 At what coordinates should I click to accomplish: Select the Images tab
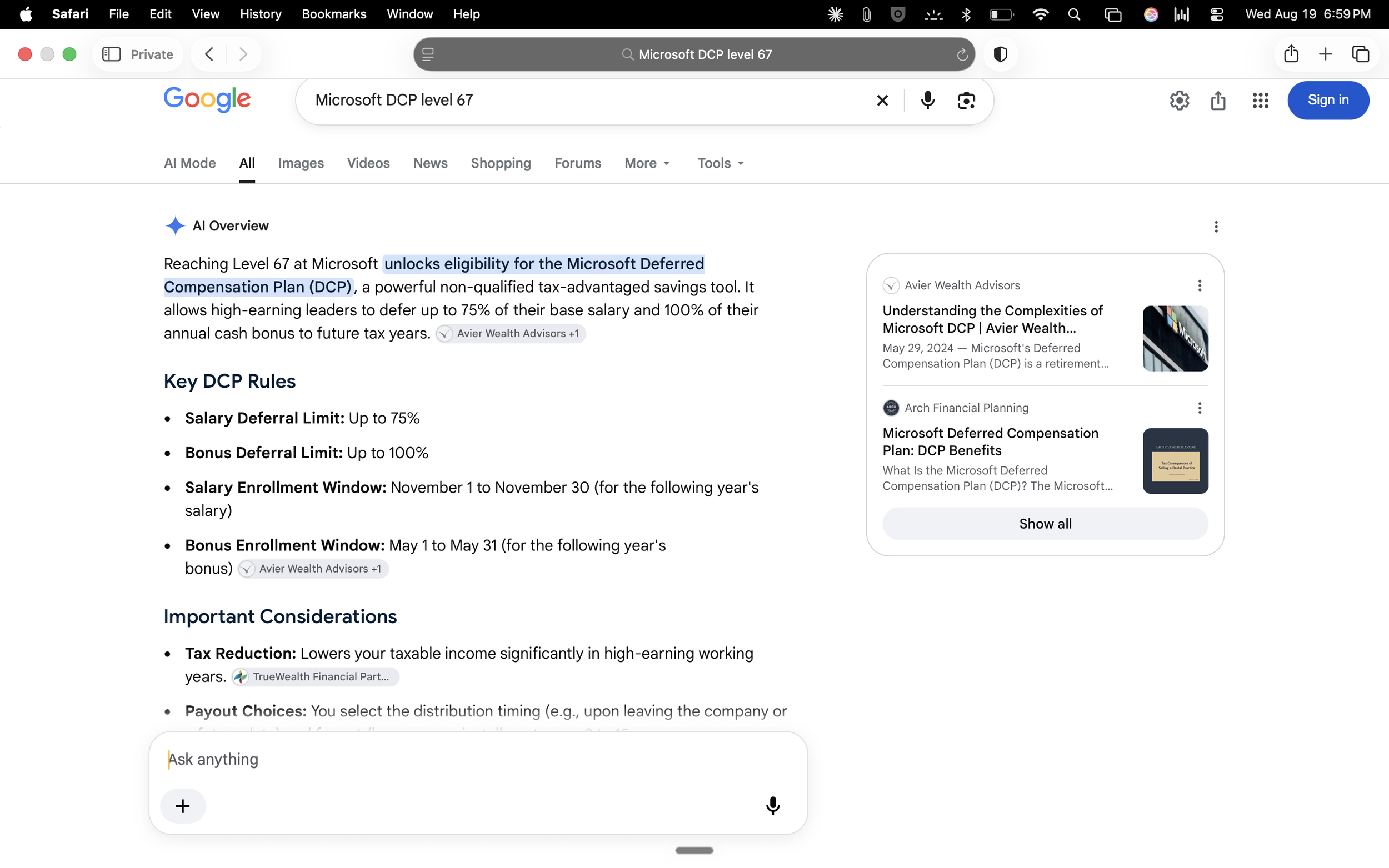click(x=301, y=163)
